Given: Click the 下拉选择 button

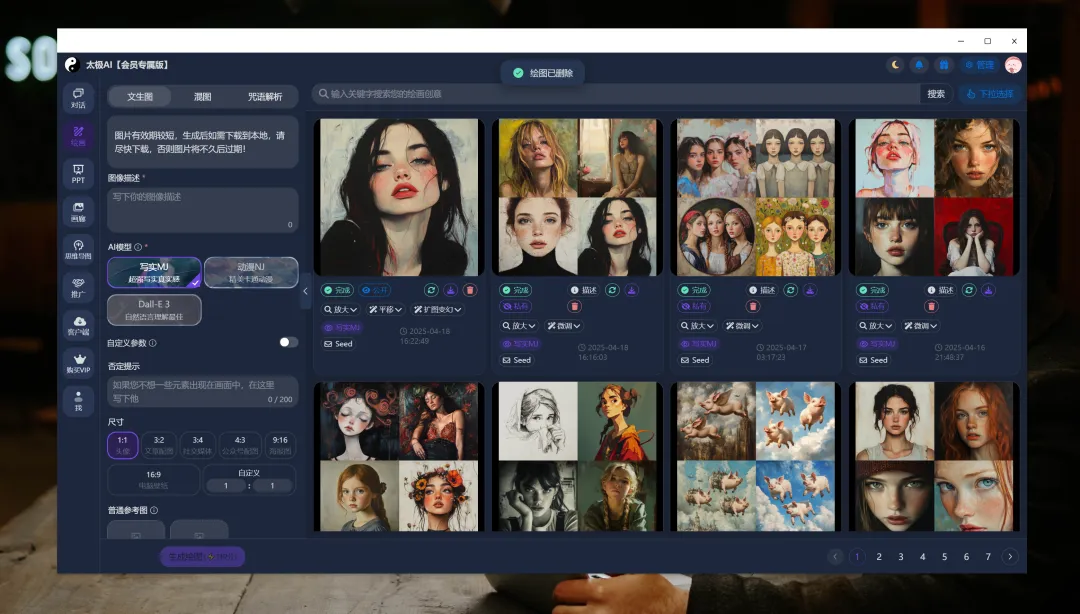Looking at the screenshot, I should pos(990,94).
